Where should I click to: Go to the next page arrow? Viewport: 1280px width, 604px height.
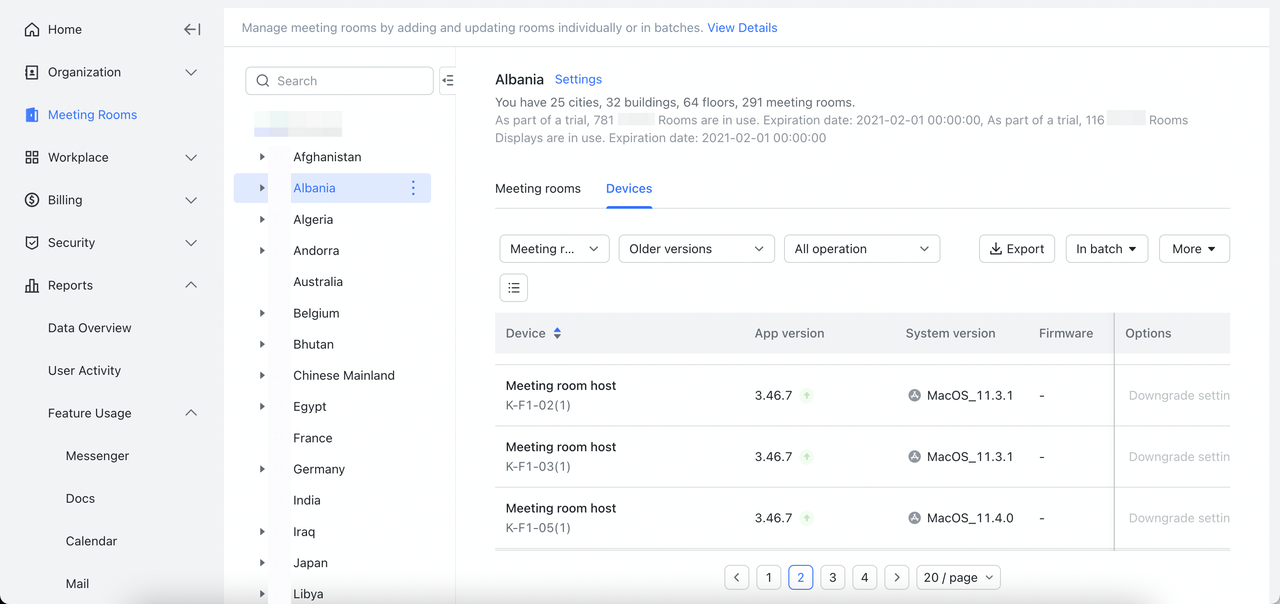(x=897, y=577)
